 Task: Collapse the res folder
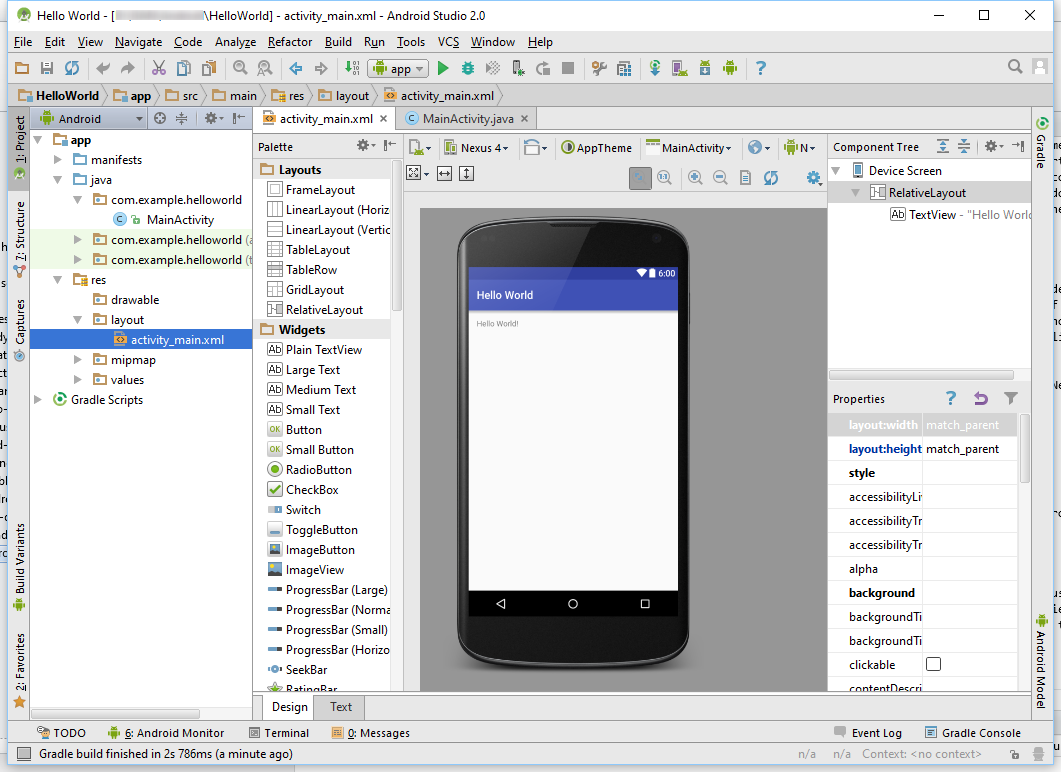coord(58,279)
